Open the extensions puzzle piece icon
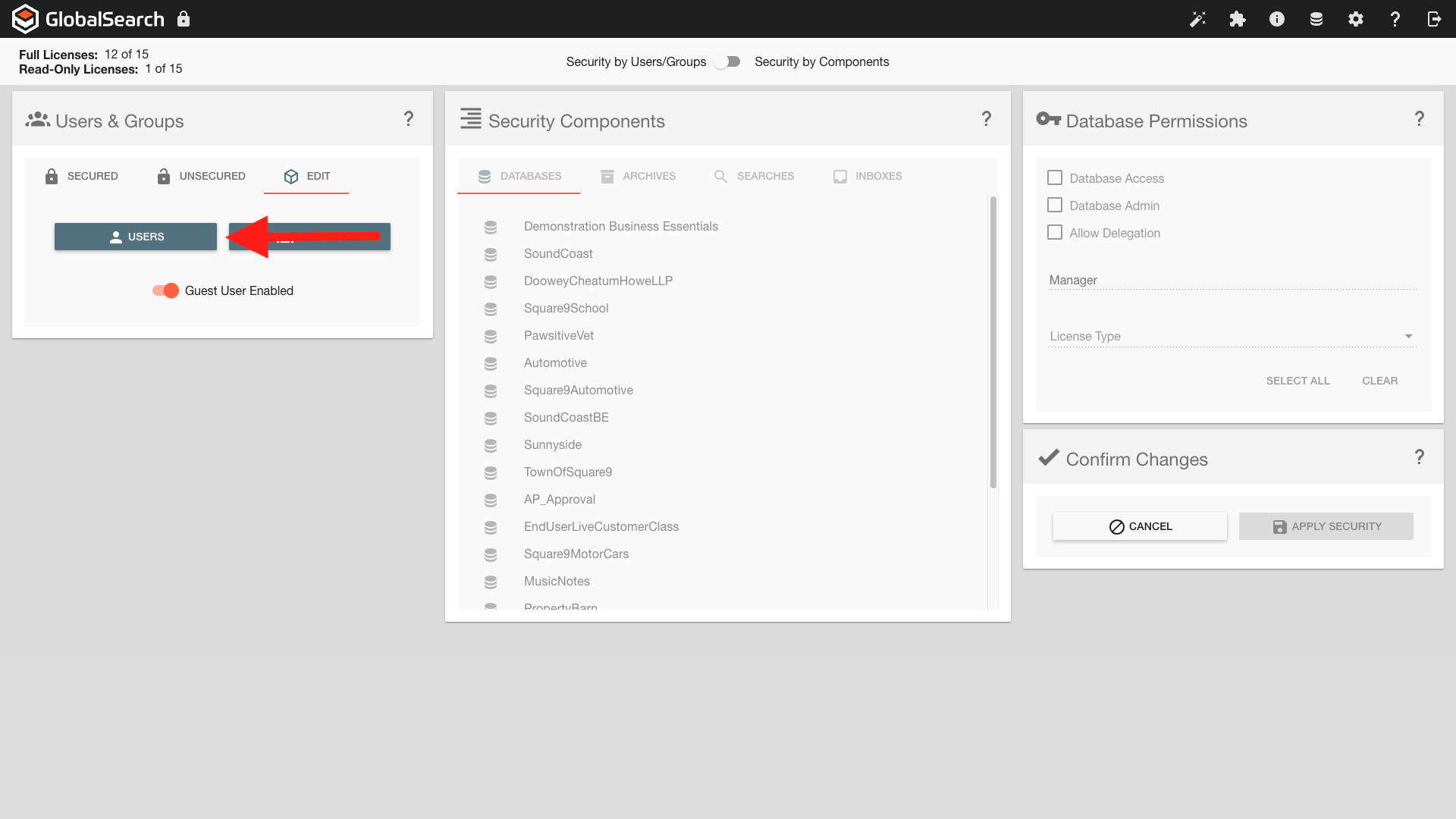Screen dimensions: 1456x819 point(1238,19)
